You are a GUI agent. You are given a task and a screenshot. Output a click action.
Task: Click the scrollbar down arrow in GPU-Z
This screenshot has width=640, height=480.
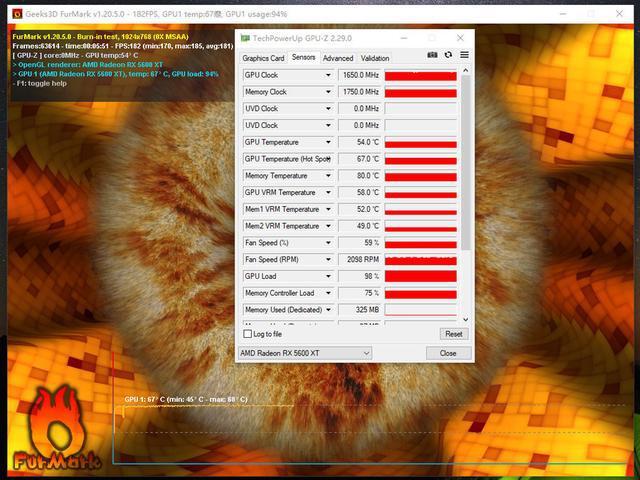(x=466, y=320)
